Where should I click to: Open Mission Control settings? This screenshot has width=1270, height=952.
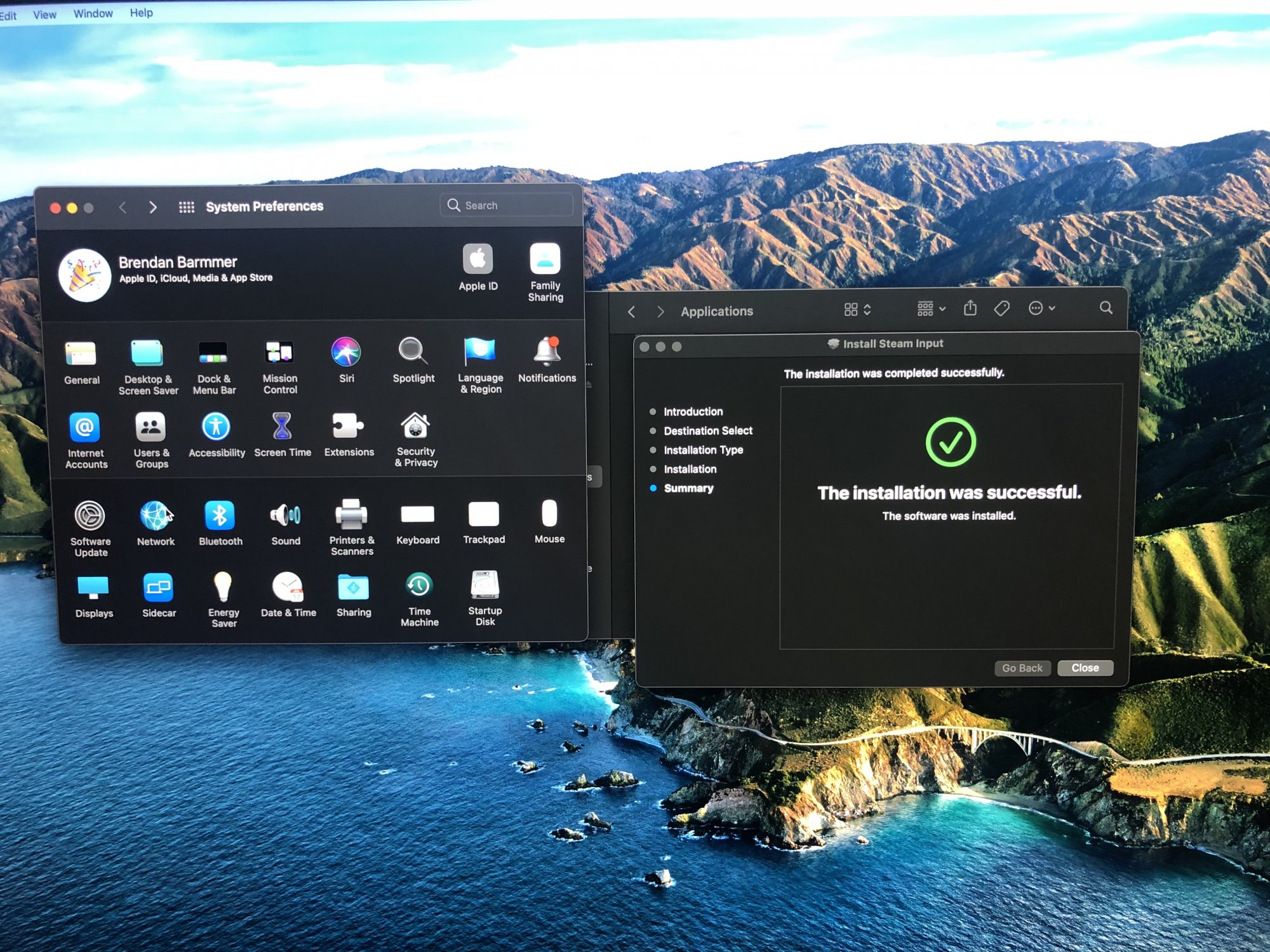pos(279,353)
